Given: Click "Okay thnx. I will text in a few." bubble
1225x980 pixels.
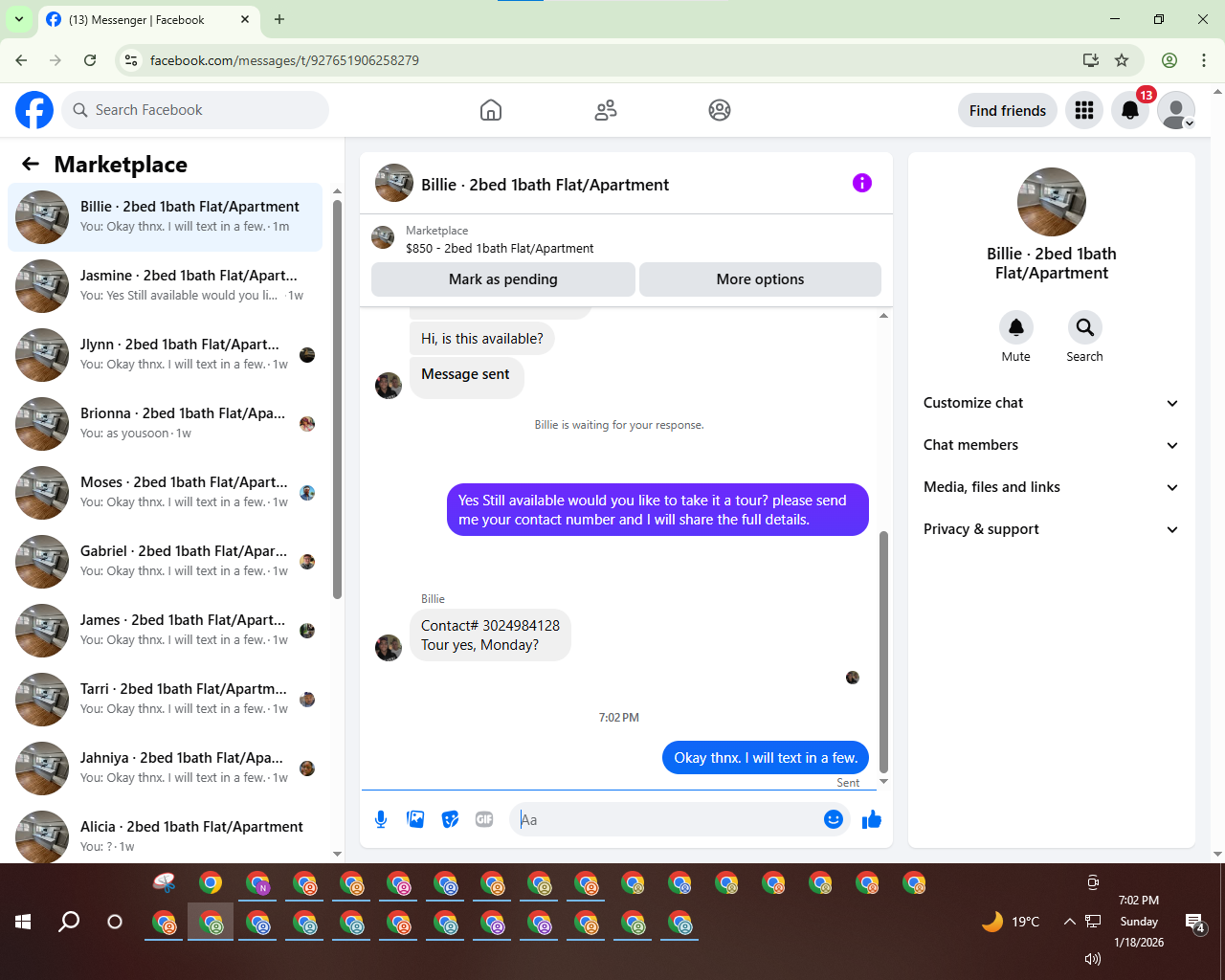Looking at the screenshot, I should coord(766,758).
